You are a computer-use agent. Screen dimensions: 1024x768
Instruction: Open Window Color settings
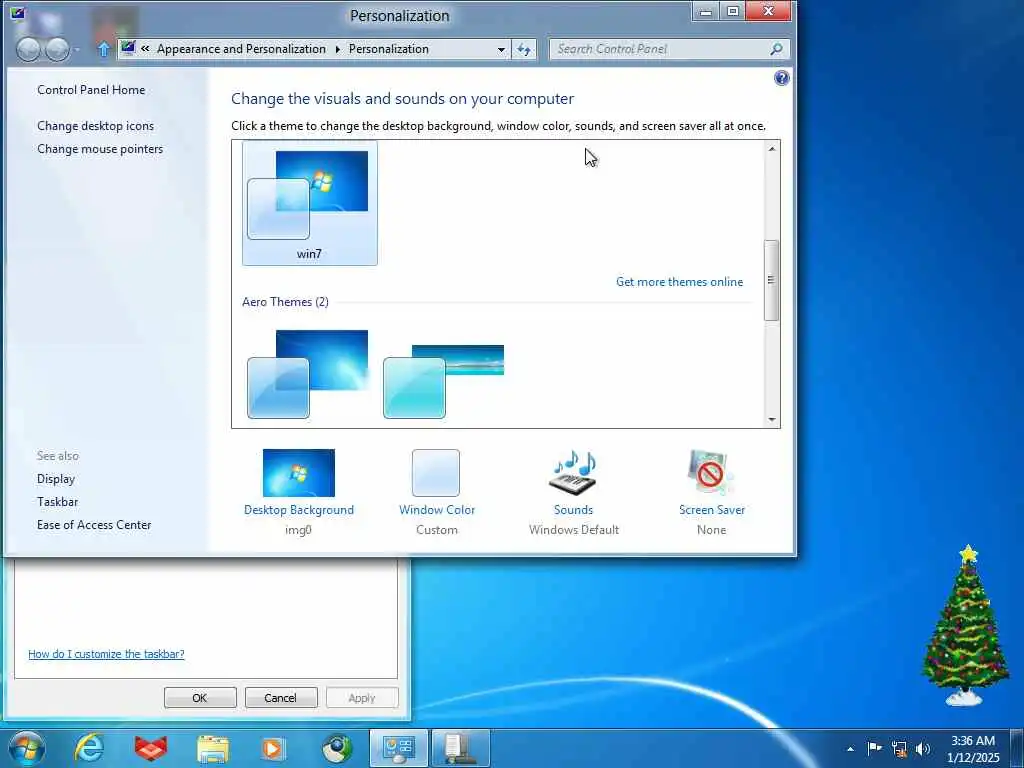pyautogui.click(x=436, y=492)
